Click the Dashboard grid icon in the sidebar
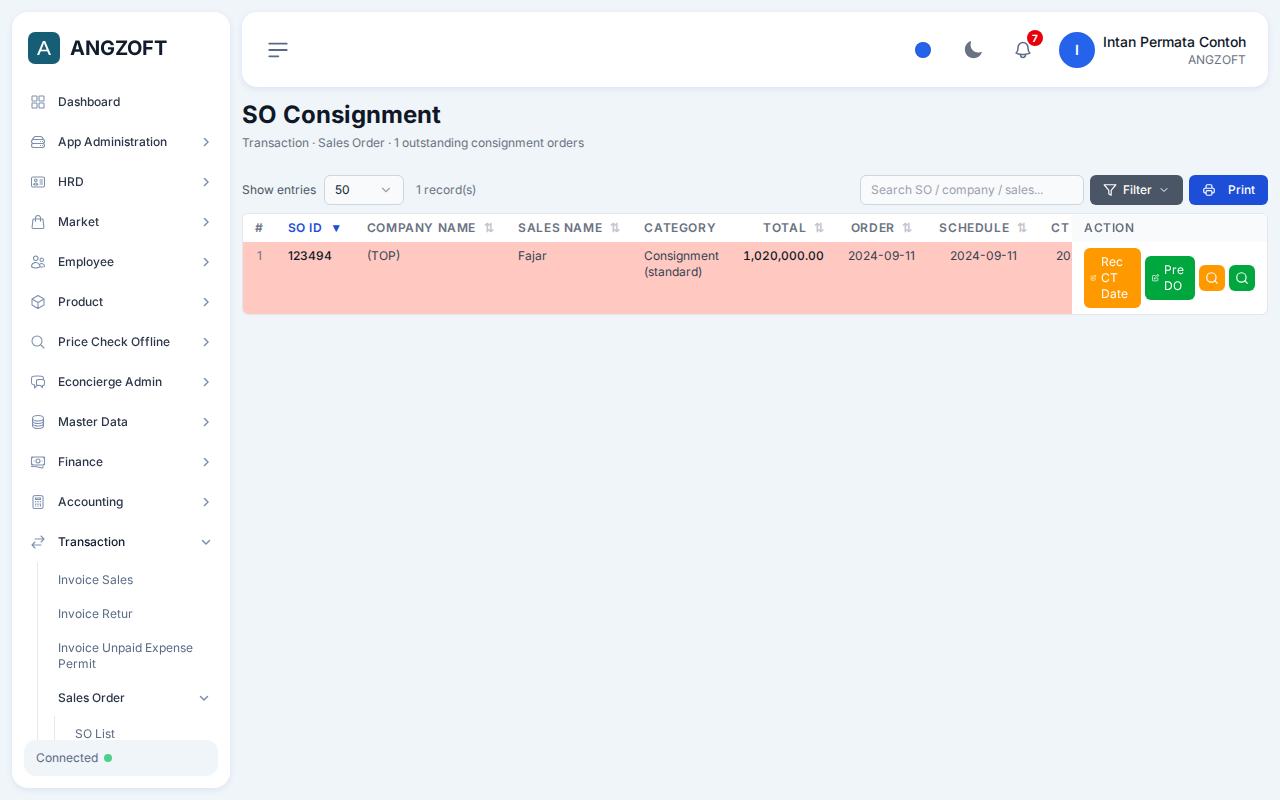Image resolution: width=1280 pixels, height=800 pixels. [38, 102]
